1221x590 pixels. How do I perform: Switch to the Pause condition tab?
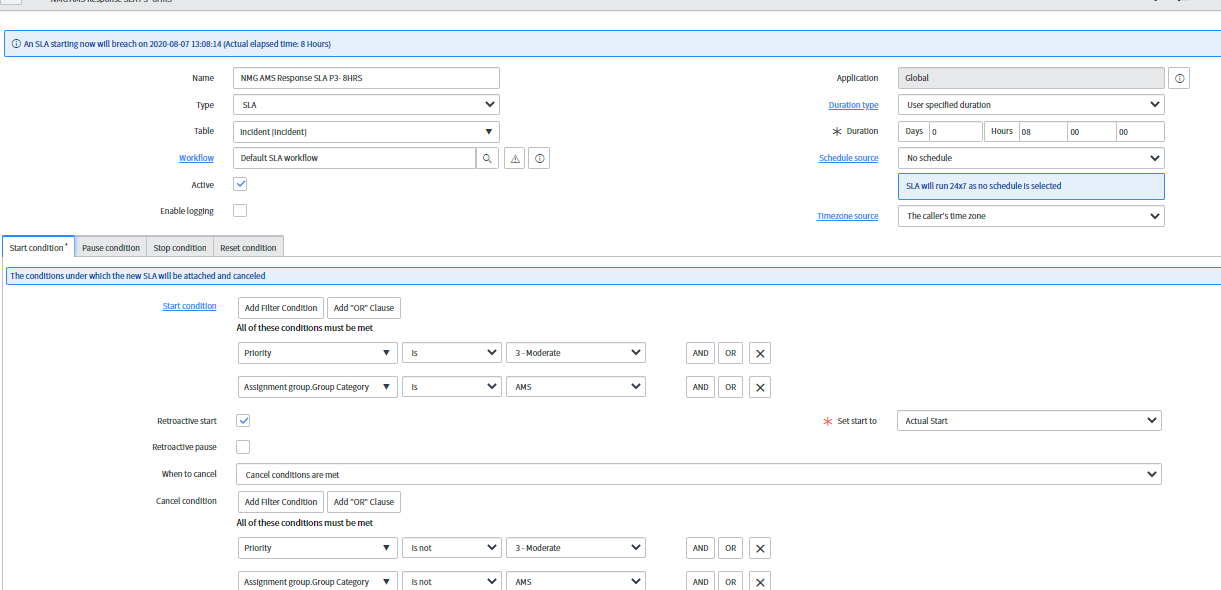(111, 247)
